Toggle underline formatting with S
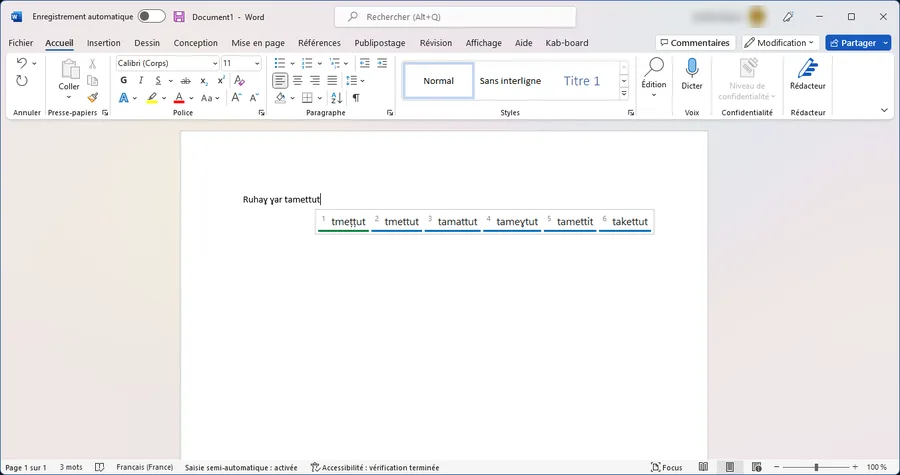900x475 pixels. click(x=158, y=81)
